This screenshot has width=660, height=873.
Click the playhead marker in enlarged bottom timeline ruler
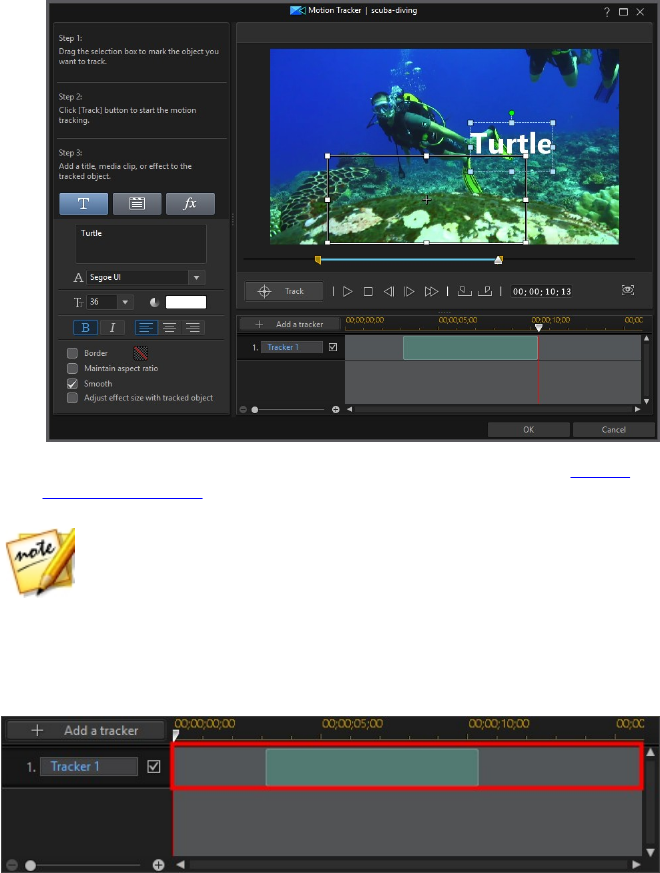176,735
